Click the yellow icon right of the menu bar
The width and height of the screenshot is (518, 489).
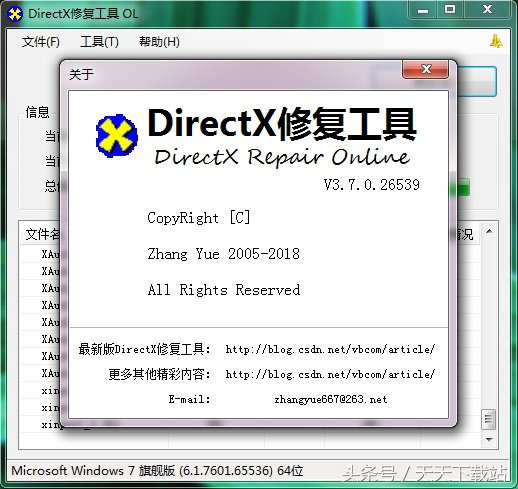pos(496,41)
